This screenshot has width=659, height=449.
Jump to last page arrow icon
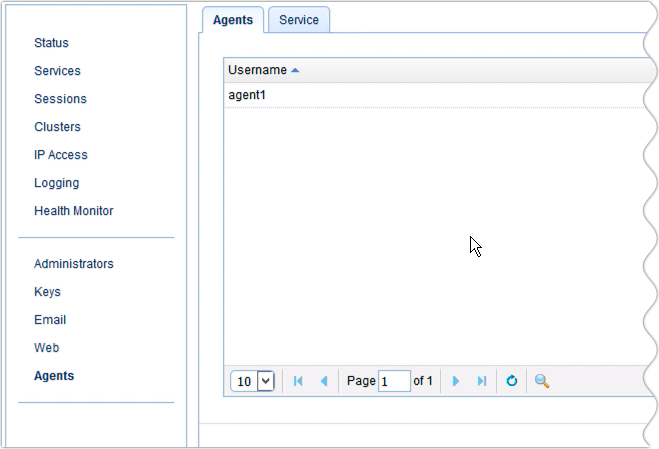481,381
